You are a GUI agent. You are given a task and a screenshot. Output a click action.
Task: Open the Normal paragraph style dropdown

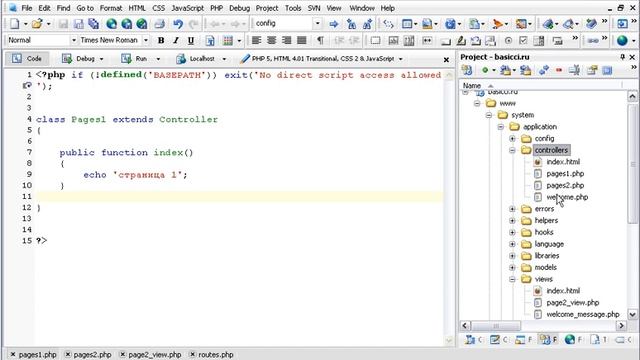tap(74, 40)
